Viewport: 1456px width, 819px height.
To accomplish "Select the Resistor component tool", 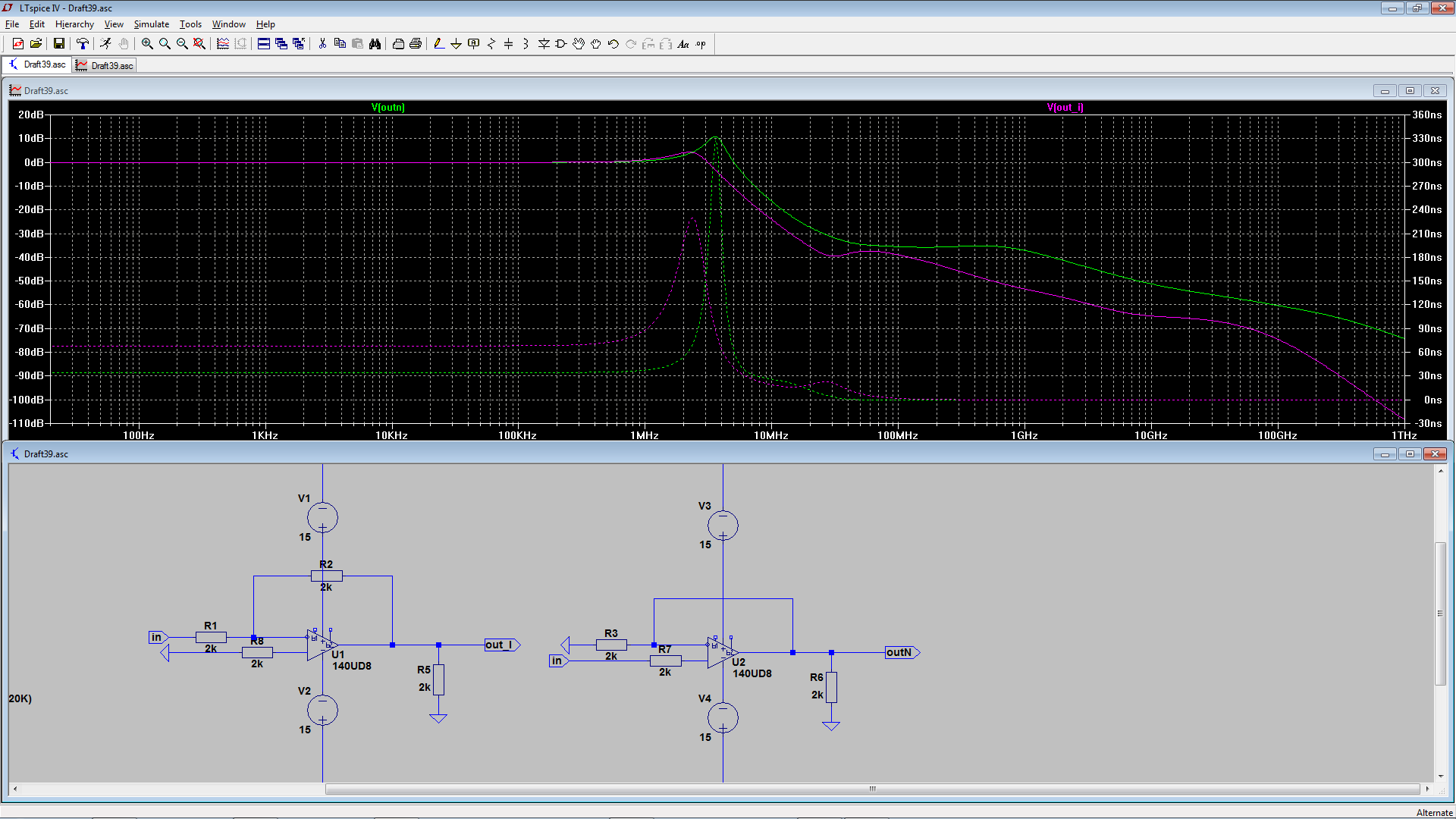I will click(x=491, y=44).
